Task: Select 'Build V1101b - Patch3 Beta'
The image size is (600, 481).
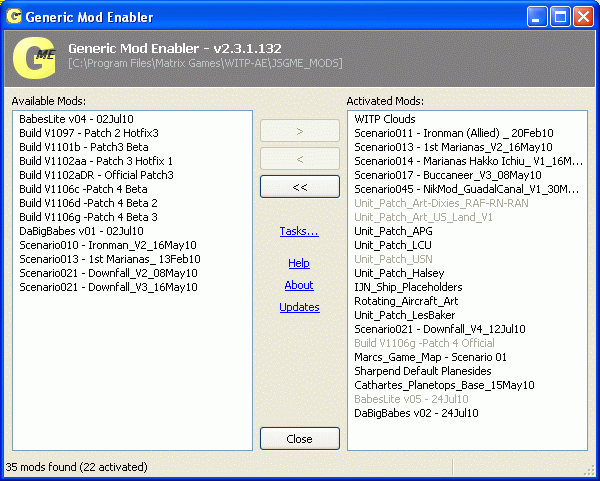Action: 84,147
